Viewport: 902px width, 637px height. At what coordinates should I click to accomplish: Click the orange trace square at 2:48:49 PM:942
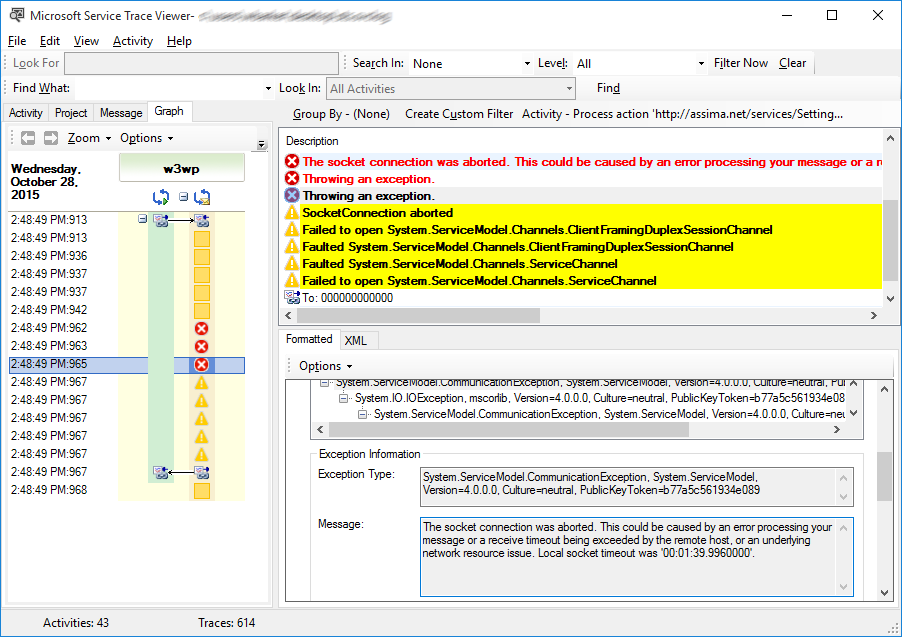pos(202,311)
